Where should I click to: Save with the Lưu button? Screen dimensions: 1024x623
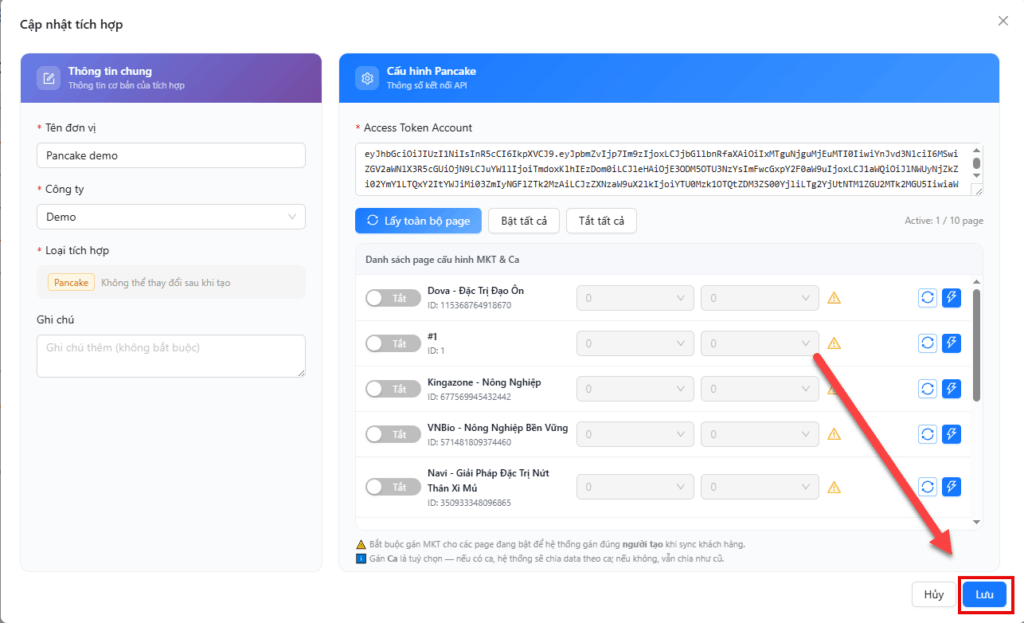[x=984, y=594]
